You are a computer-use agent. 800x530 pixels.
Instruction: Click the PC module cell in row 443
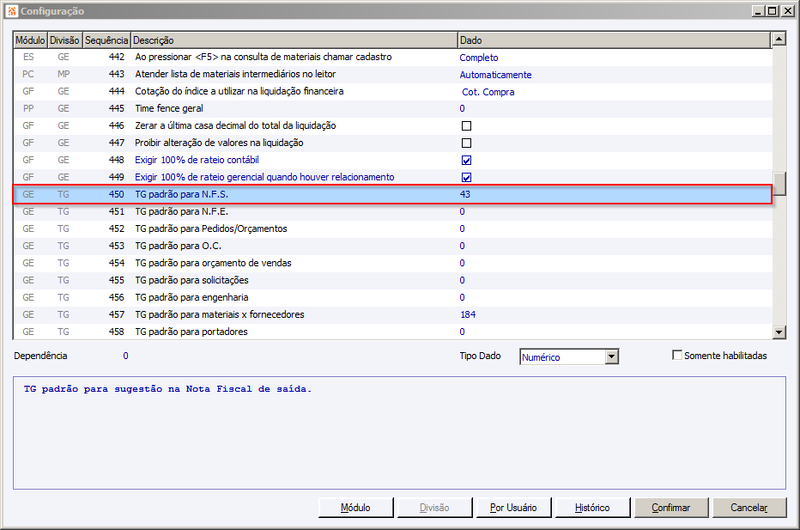[28, 74]
